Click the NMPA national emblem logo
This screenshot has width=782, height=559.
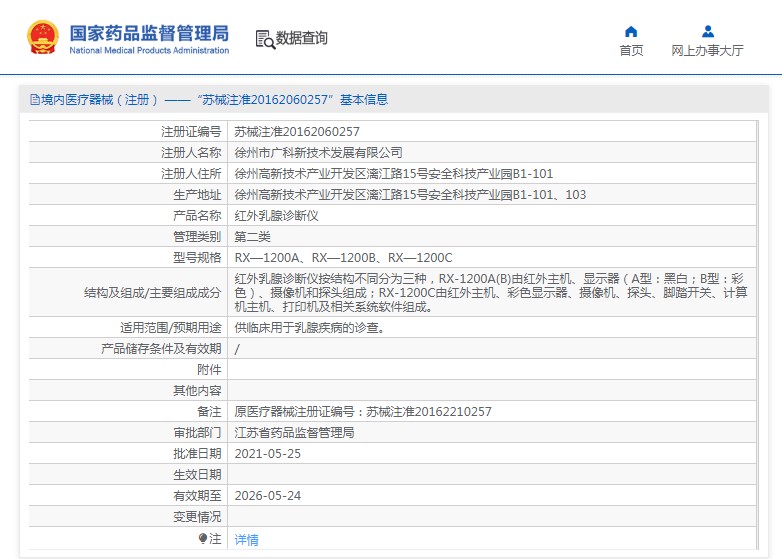point(43,37)
